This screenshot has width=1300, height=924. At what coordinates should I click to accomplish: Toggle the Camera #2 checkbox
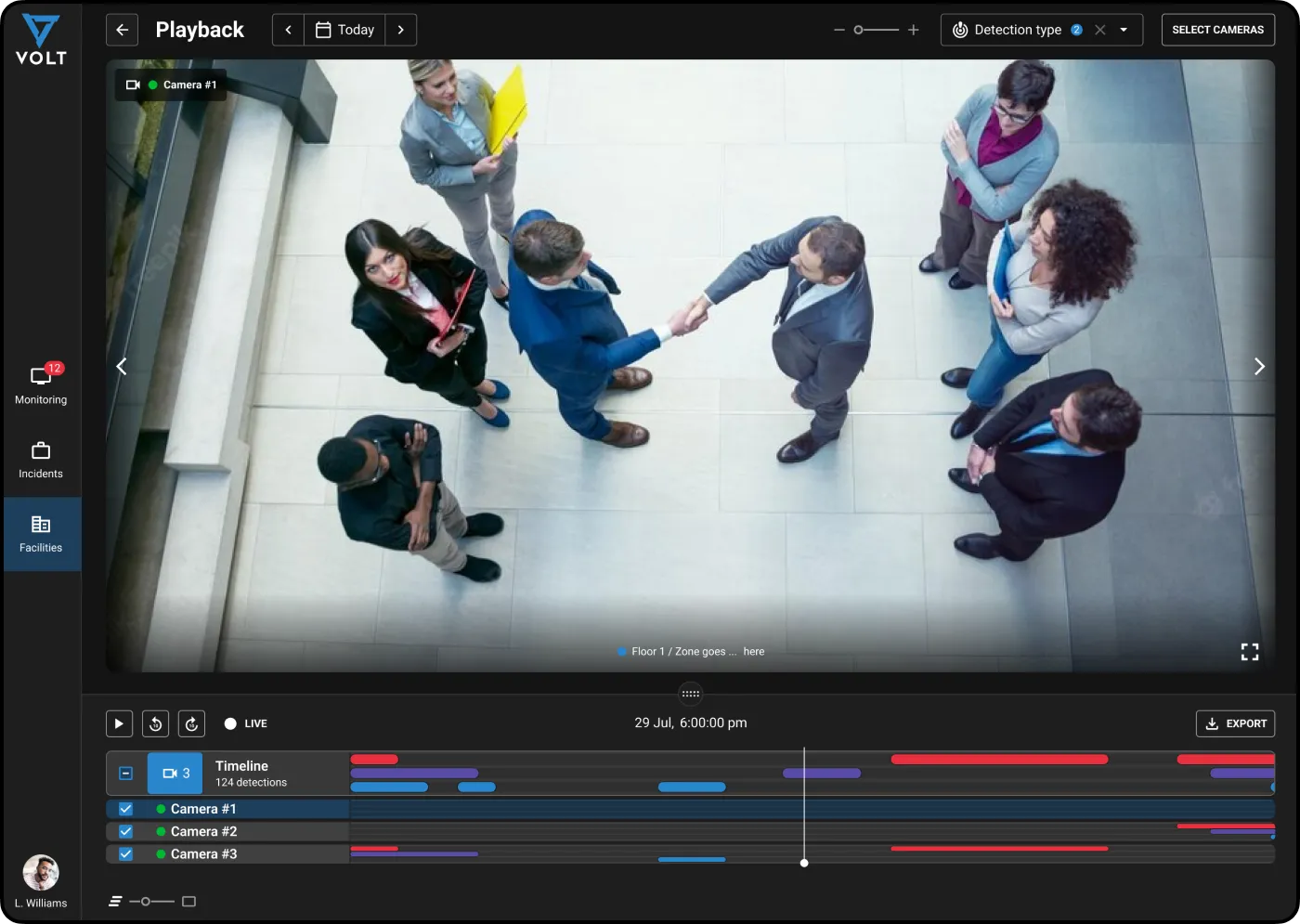coord(126,831)
